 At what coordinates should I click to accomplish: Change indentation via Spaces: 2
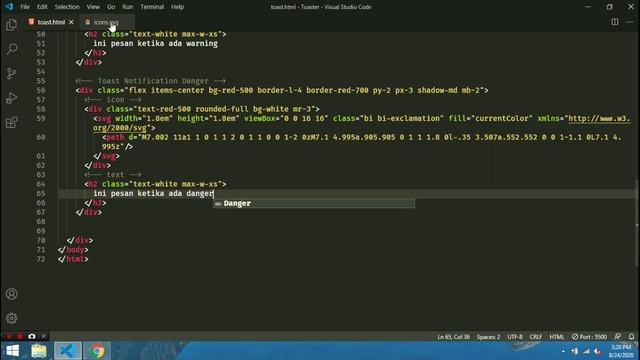pyautogui.click(x=488, y=337)
